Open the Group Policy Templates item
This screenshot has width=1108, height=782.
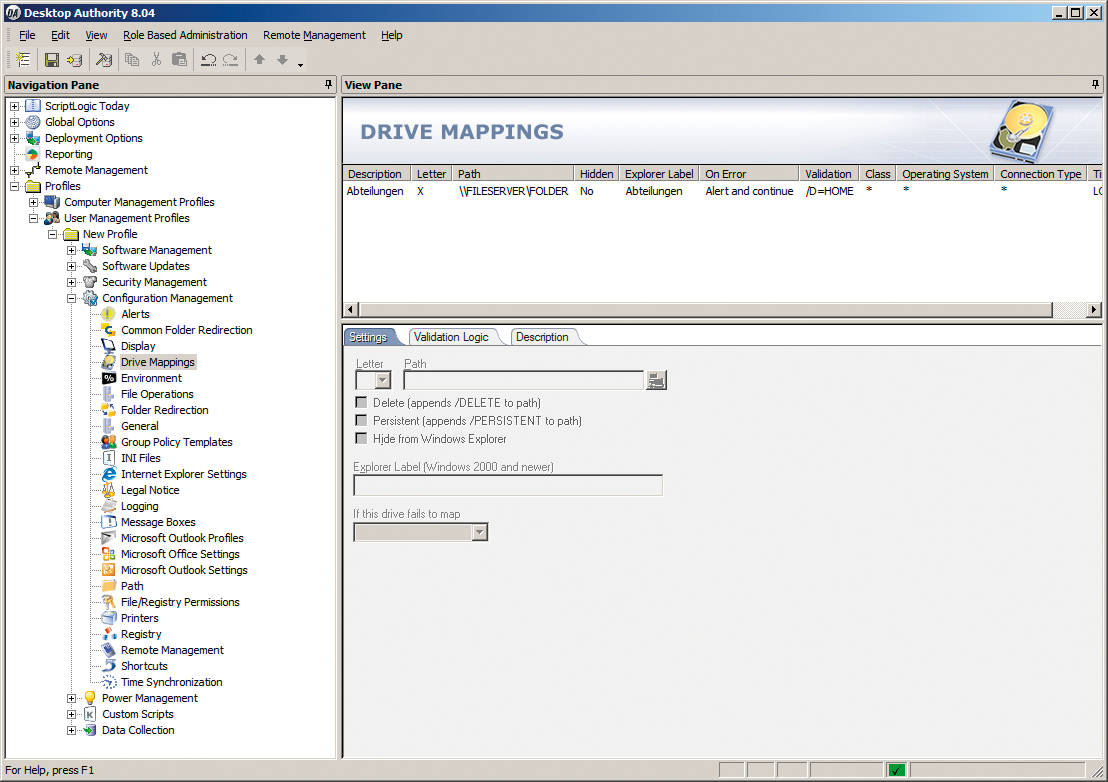point(176,441)
